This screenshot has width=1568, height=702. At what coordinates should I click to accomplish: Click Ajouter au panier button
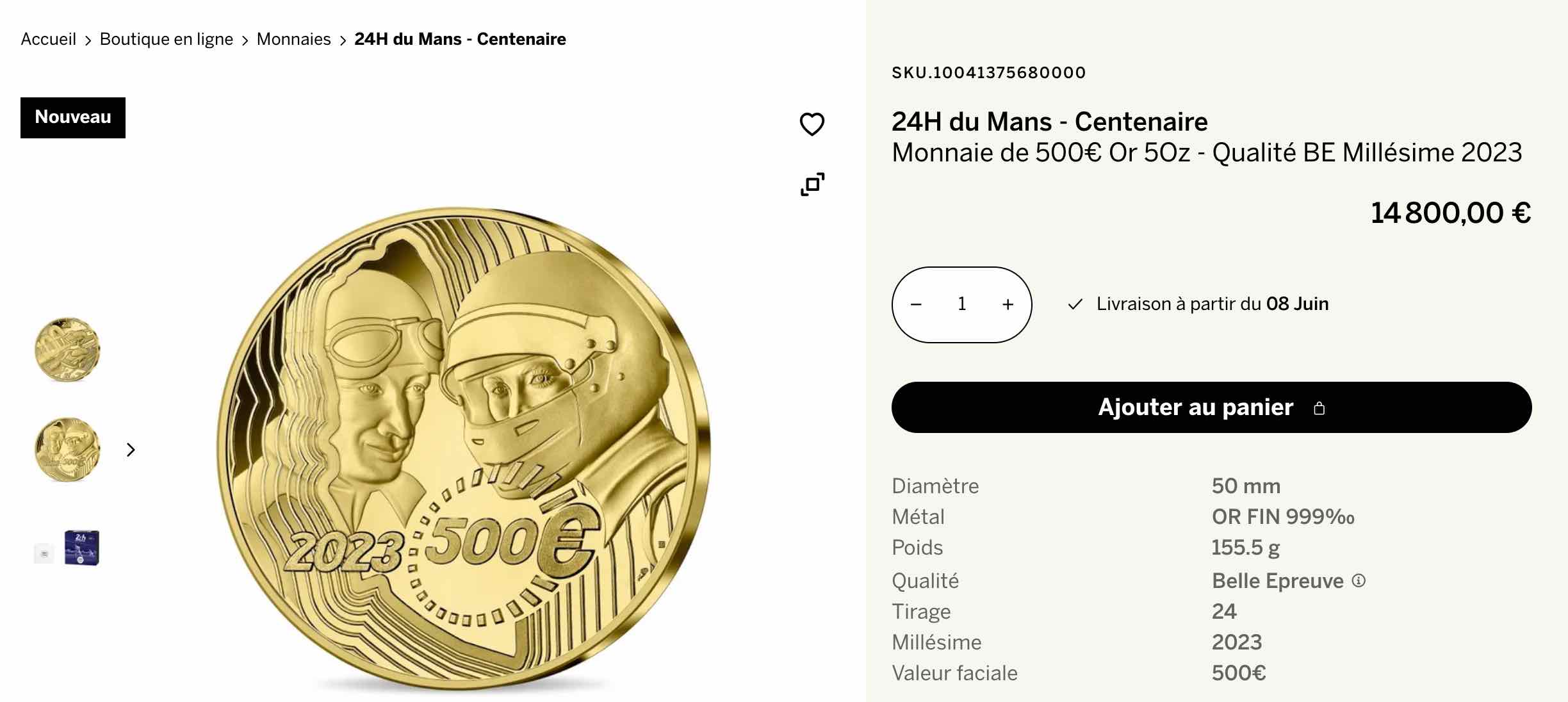pos(1211,407)
